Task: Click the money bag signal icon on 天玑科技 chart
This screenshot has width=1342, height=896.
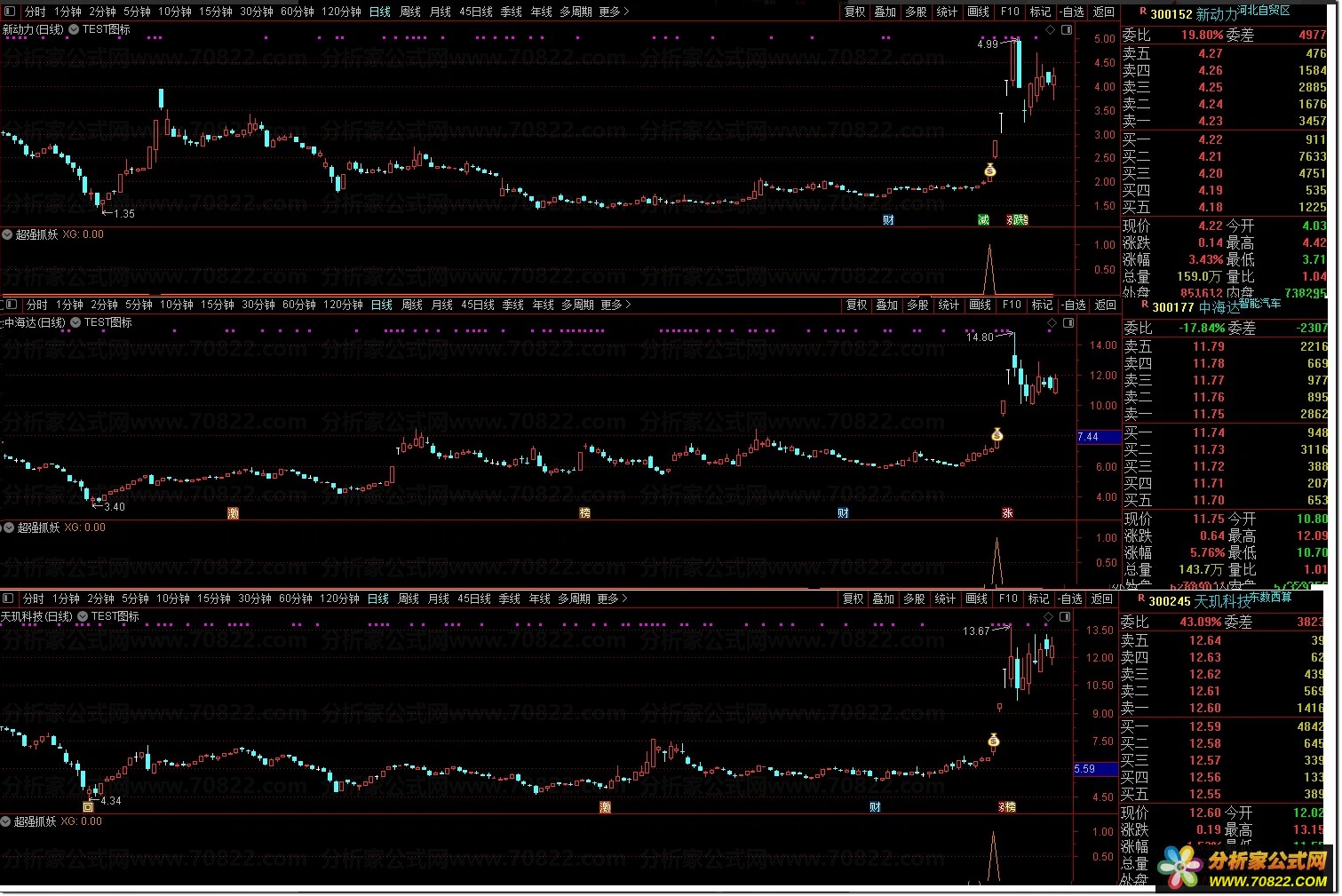Action: (994, 741)
